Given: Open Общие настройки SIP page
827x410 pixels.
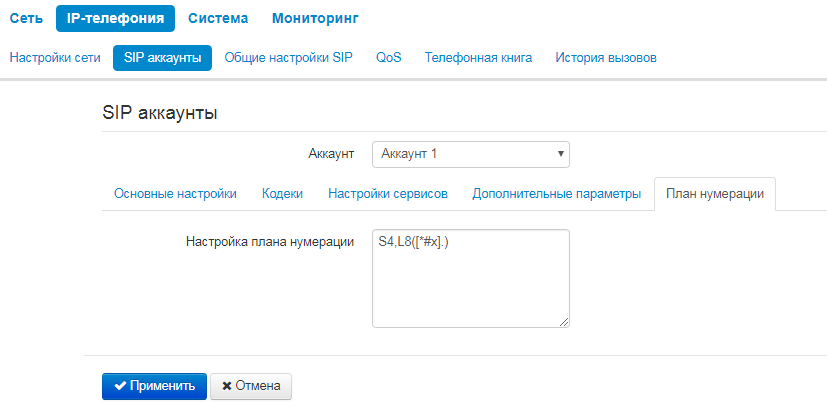Looking at the screenshot, I should (x=289, y=58).
